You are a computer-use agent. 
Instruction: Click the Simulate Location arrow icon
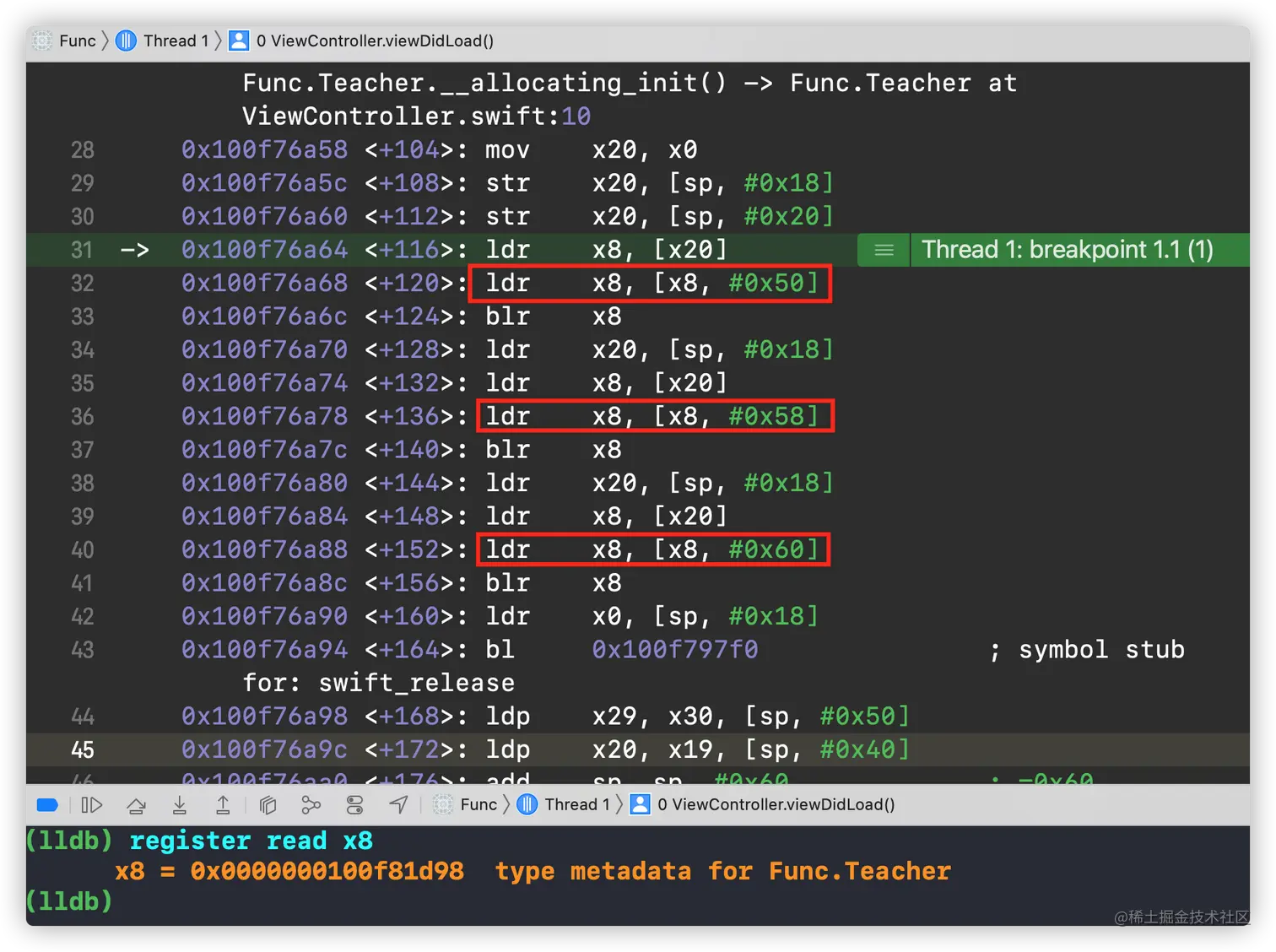398,805
